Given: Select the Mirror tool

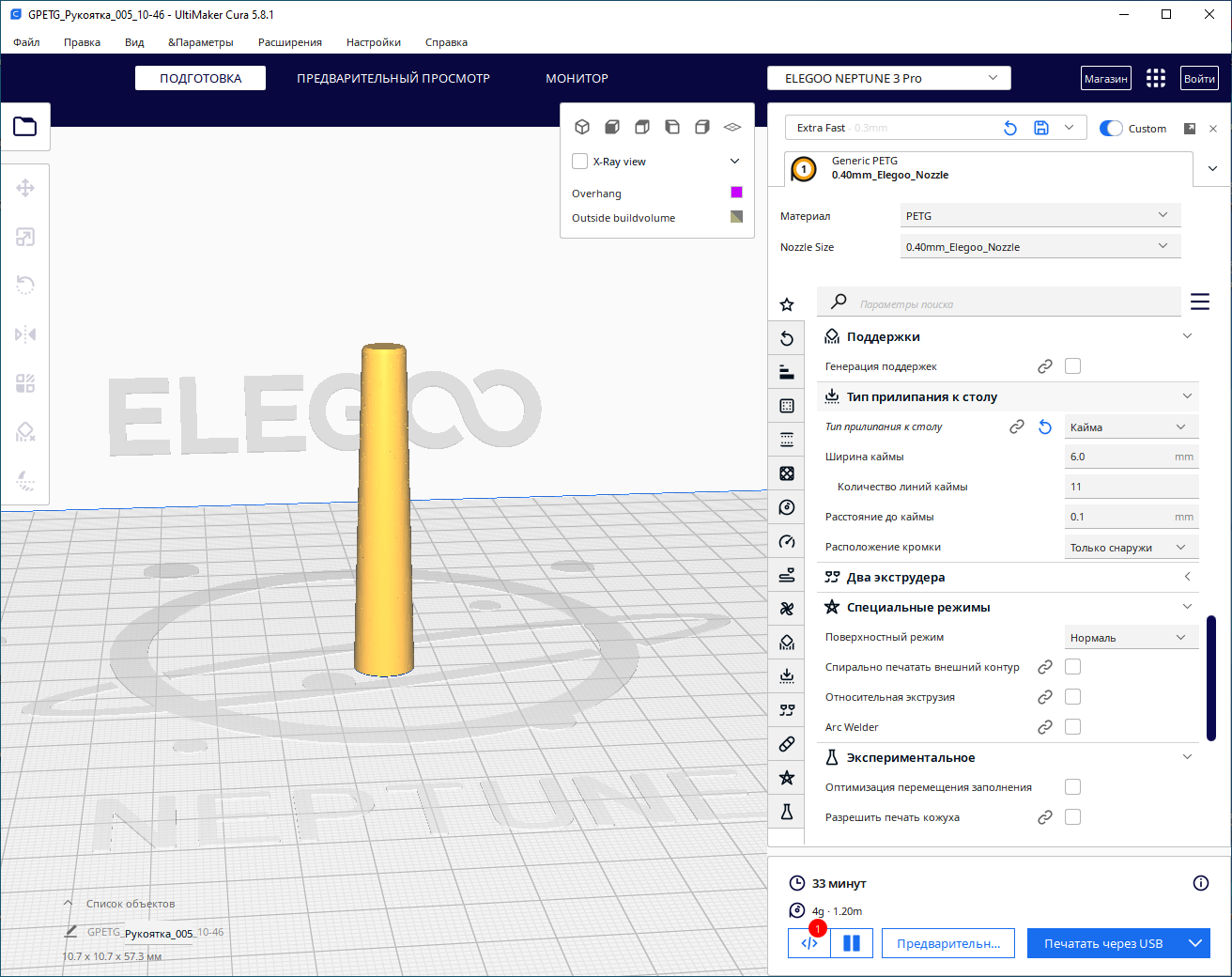Looking at the screenshot, I should tap(25, 334).
